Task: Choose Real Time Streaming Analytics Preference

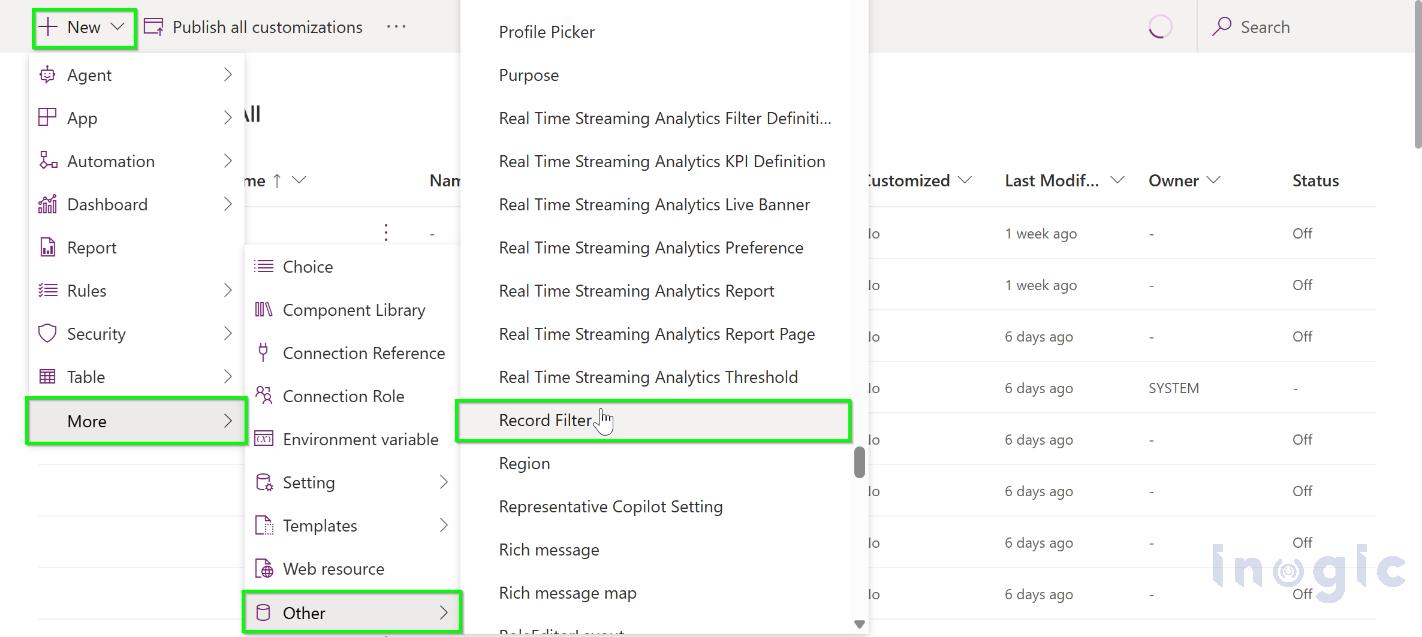Action: 651,247
